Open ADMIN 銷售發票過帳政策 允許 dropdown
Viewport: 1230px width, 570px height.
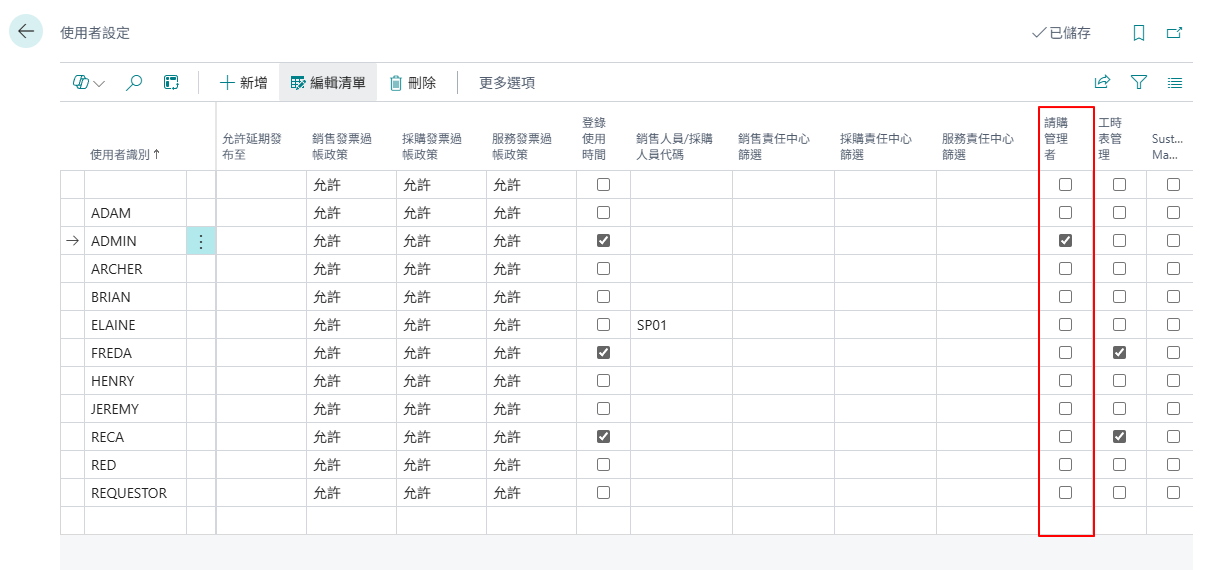tap(351, 241)
